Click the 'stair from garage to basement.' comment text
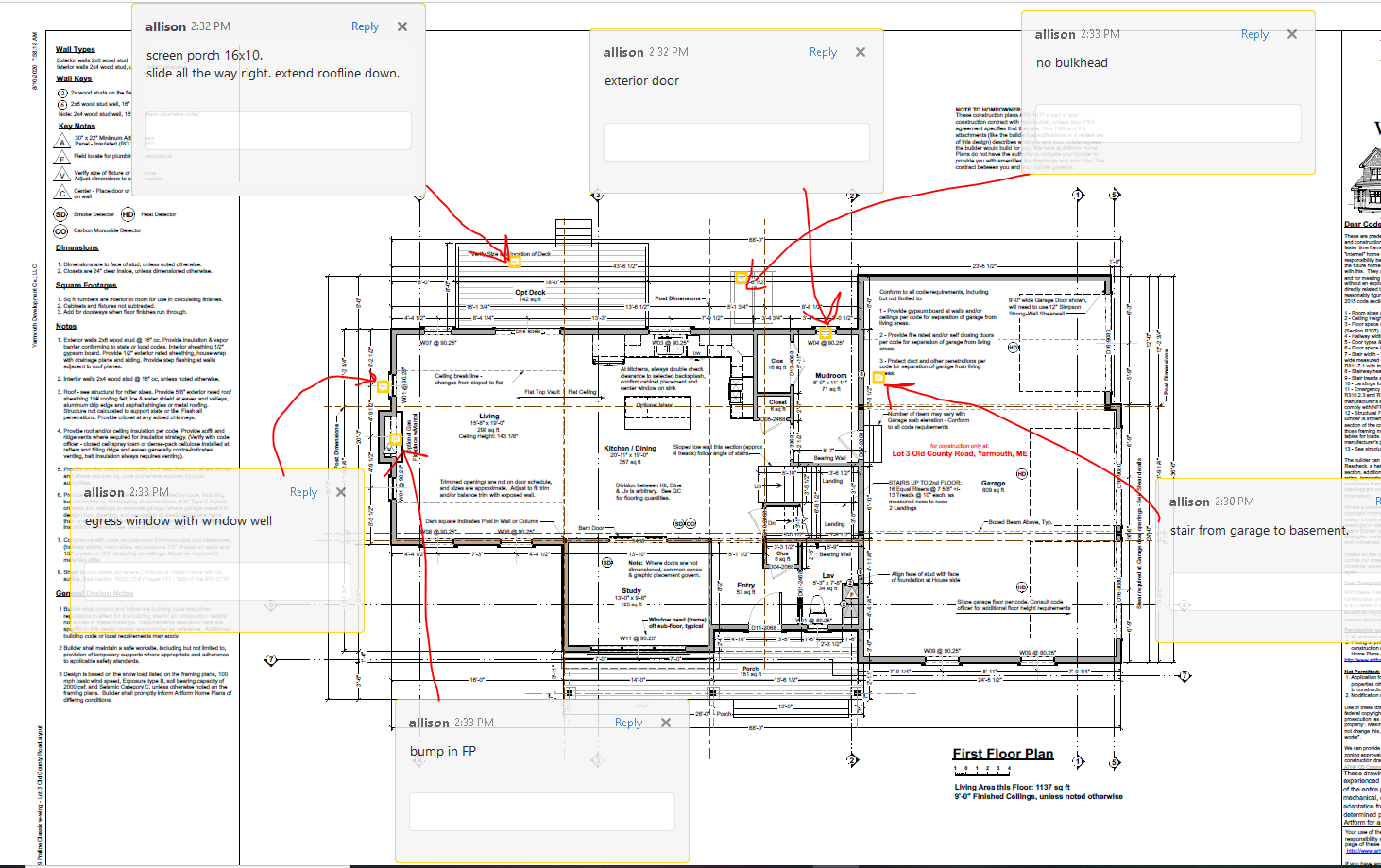Image resolution: width=1381 pixels, height=868 pixels. pos(1259,531)
